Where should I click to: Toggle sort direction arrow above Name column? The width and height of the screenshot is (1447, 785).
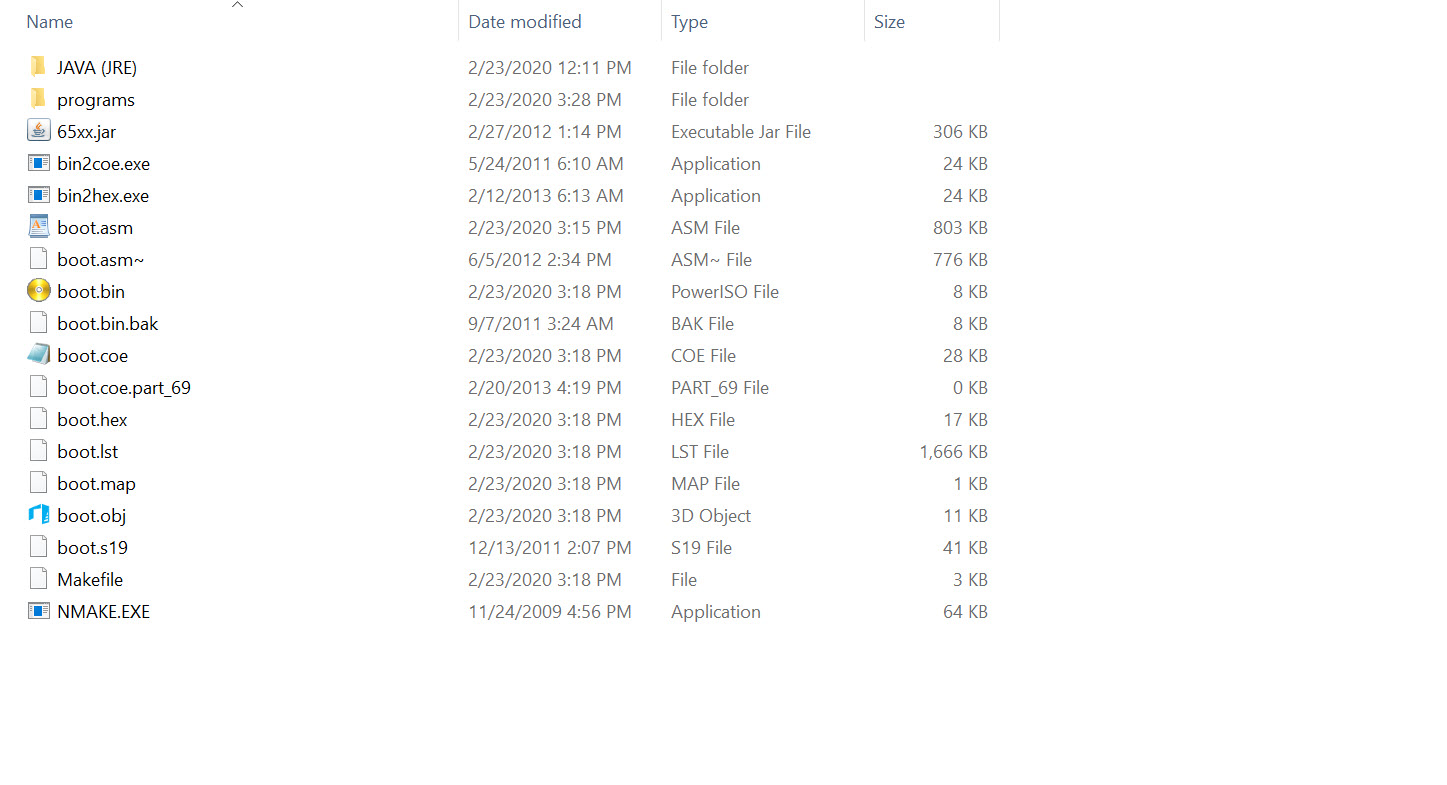click(x=237, y=5)
